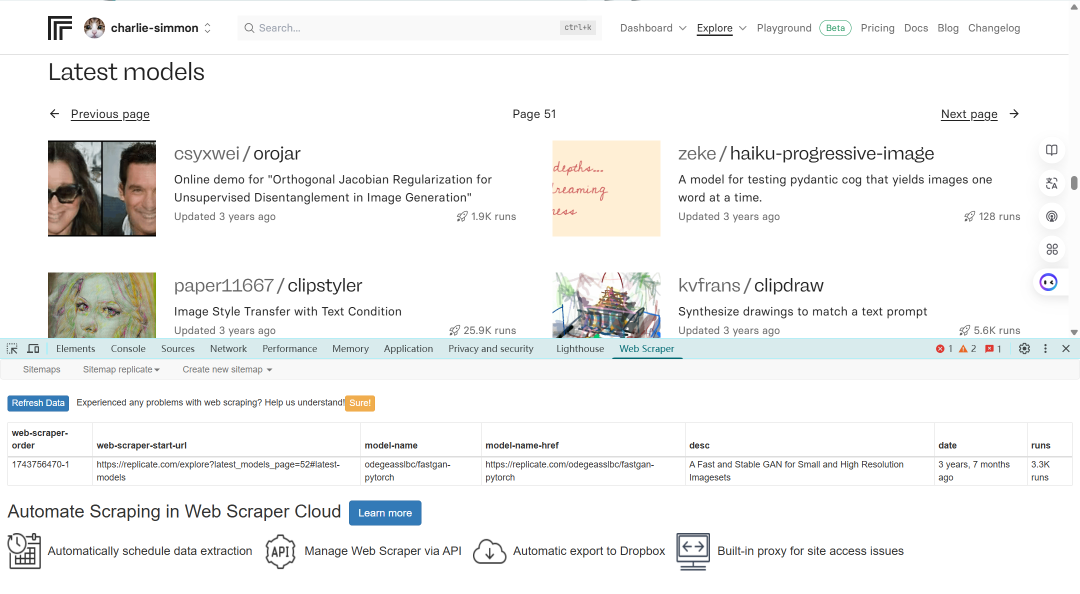This screenshot has height=594, width=1080.
Task: Click the podcast broadcast icon in side panel
Action: pos(1052,216)
